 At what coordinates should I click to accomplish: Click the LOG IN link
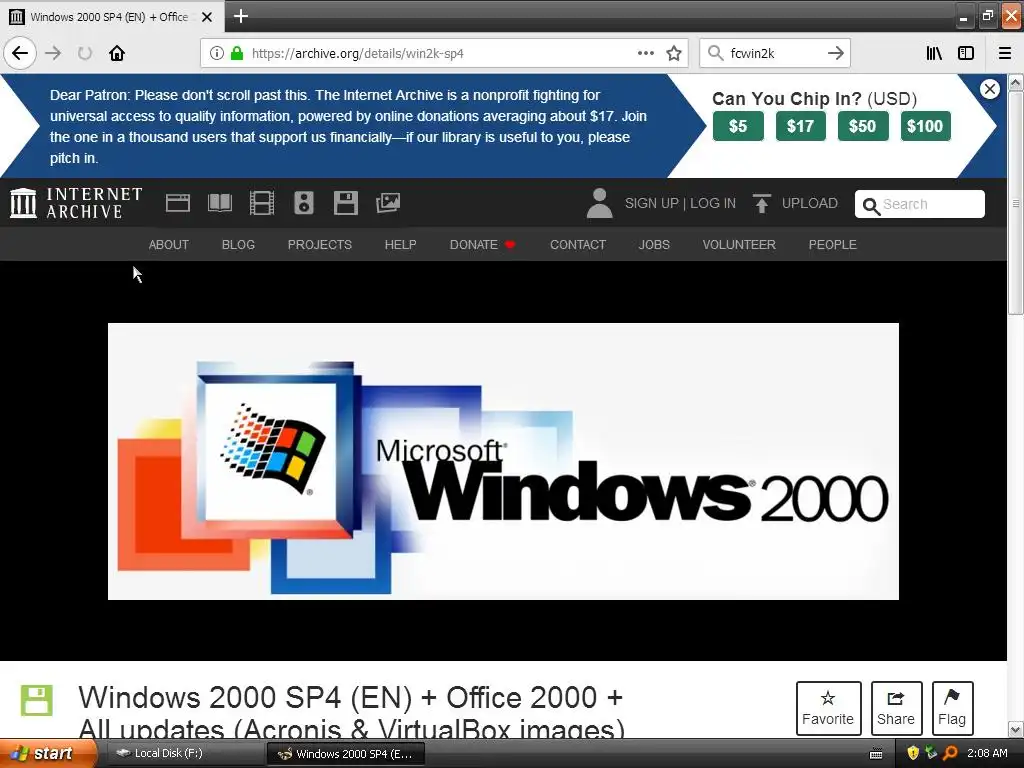coord(712,204)
